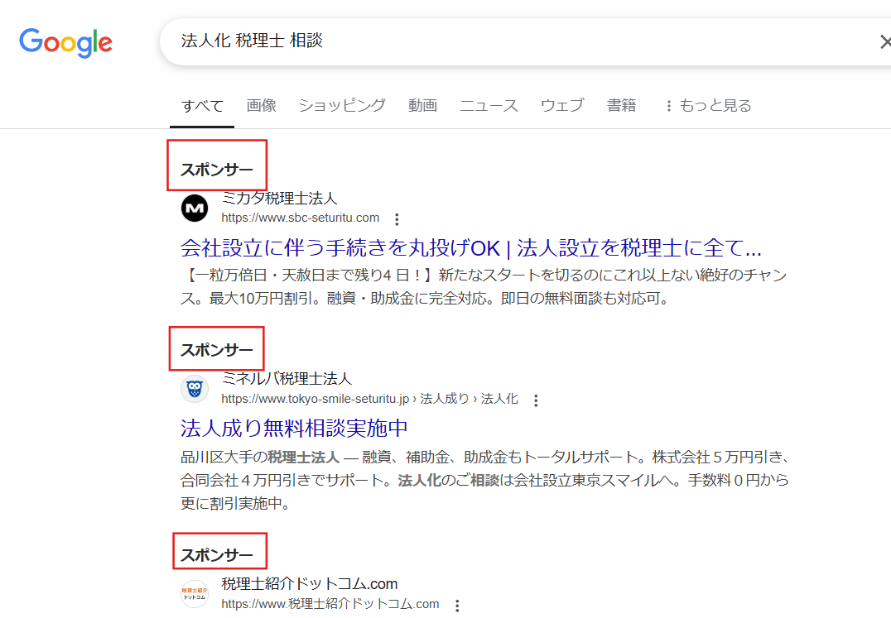Click the Google logo
This screenshot has width=891, height=618.
[x=65, y=43]
